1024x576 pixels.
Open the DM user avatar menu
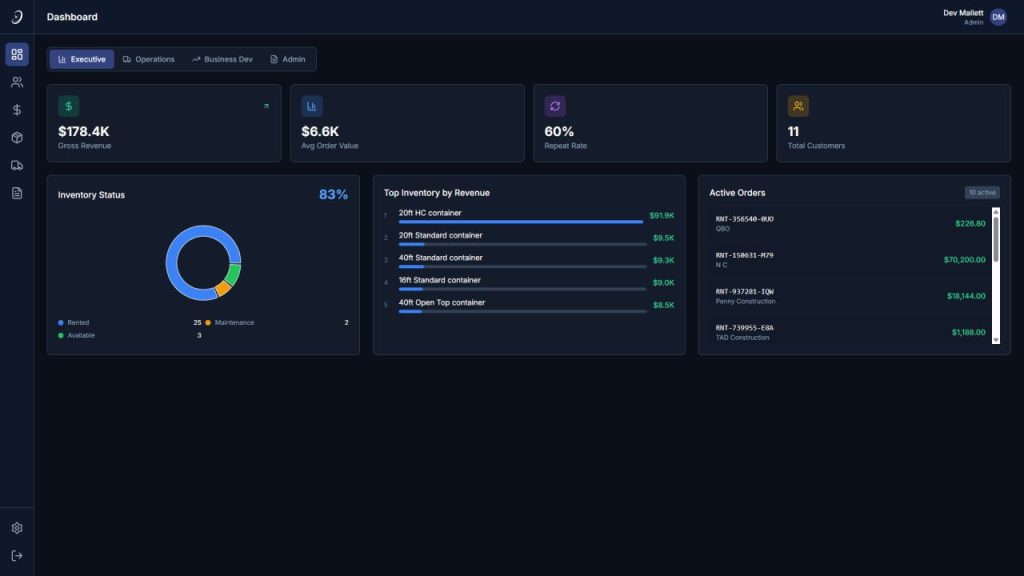click(x=998, y=17)
